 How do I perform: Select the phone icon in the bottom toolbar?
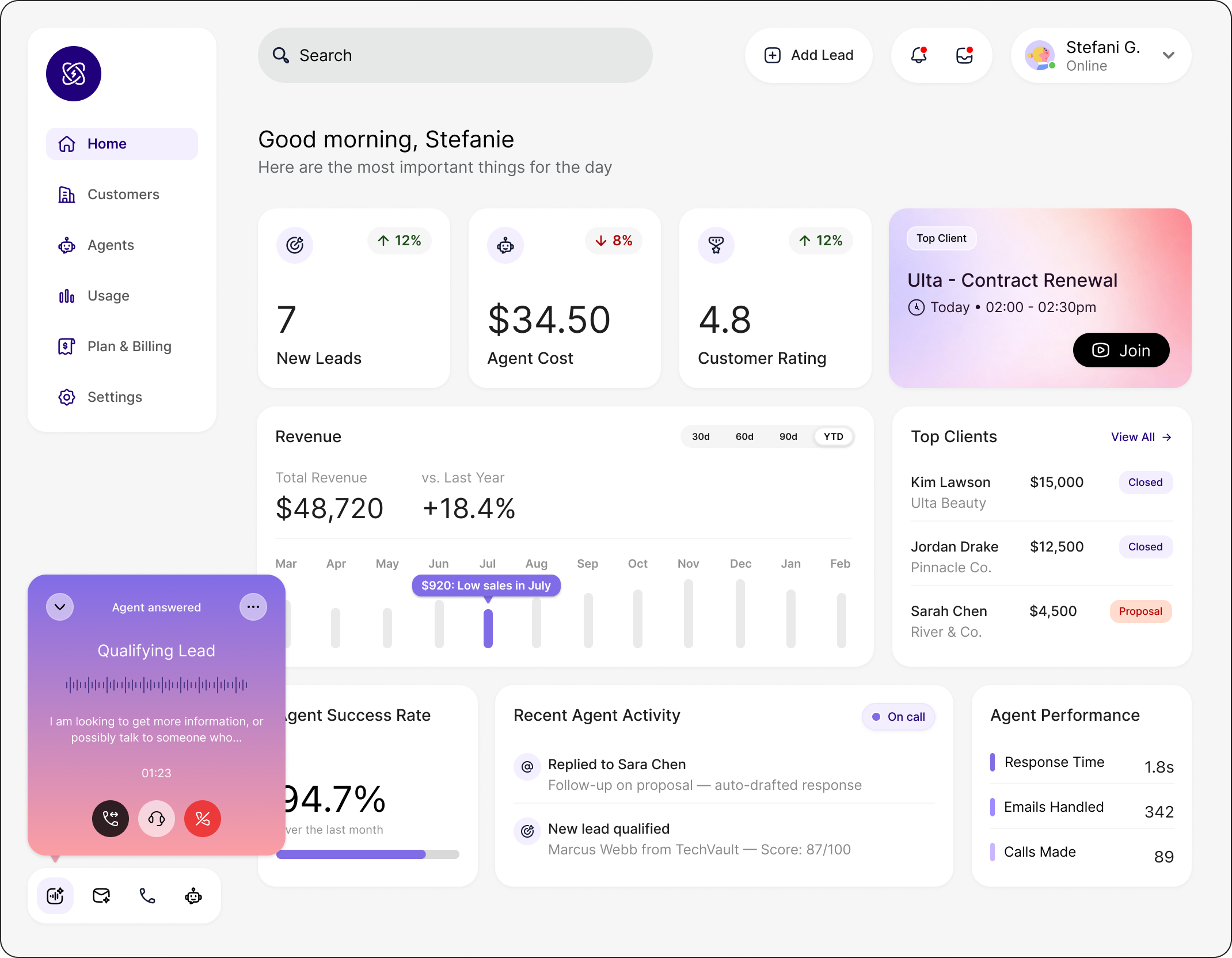click(x=147, y=896)
